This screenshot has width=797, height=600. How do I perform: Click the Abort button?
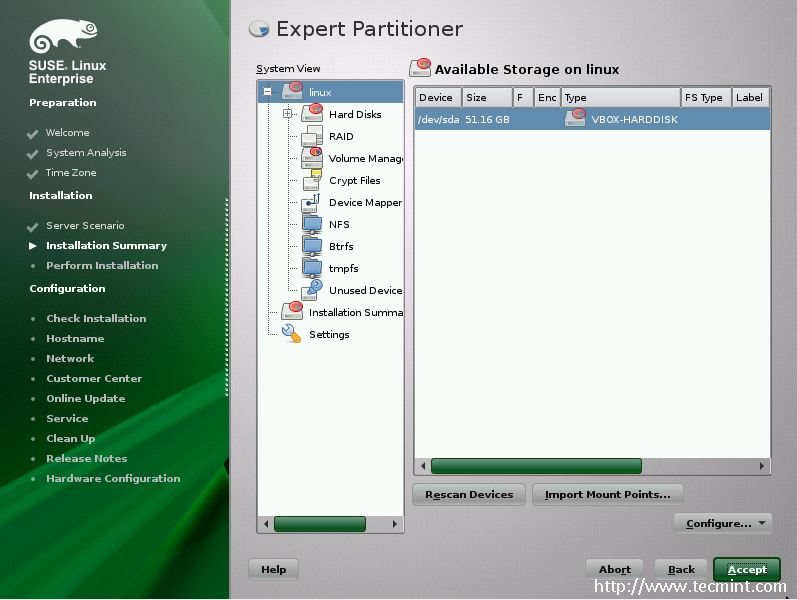pos(614,569)
